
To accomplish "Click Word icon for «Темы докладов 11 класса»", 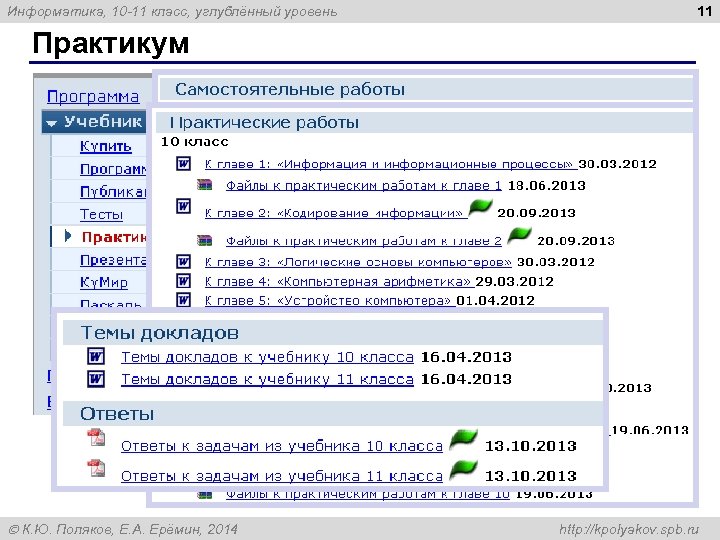I will (x=96, y=379).
